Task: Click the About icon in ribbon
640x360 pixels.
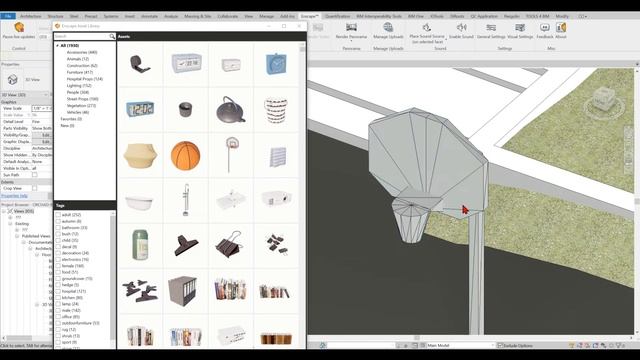Action: tap(561, 27)
